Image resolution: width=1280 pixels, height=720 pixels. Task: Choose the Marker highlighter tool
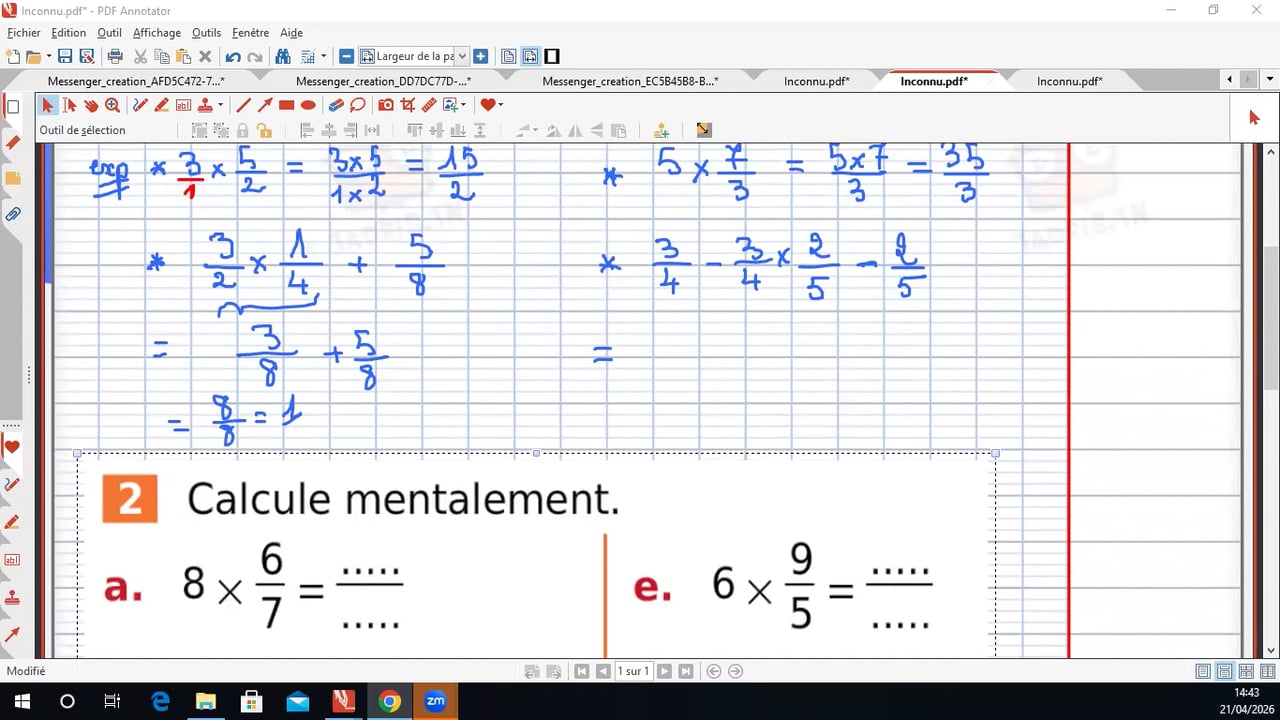161,105
